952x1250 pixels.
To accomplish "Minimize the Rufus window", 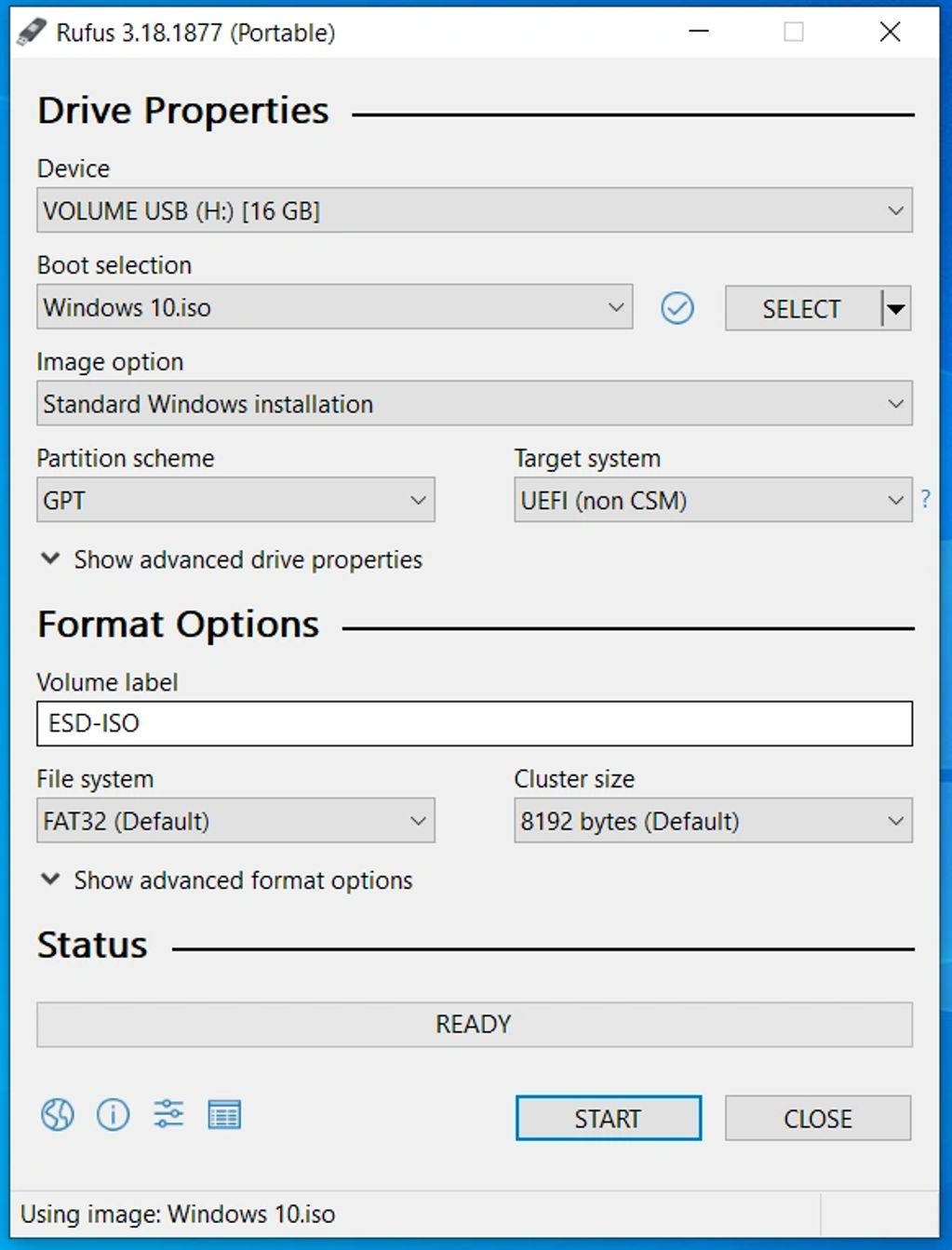I will (x=699, y=32).
